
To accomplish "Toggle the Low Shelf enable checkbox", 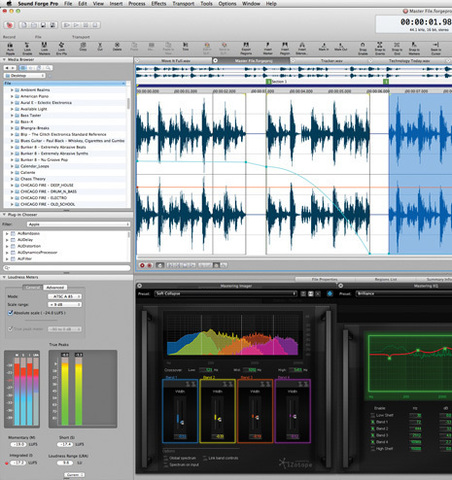I will click(373, 415).
